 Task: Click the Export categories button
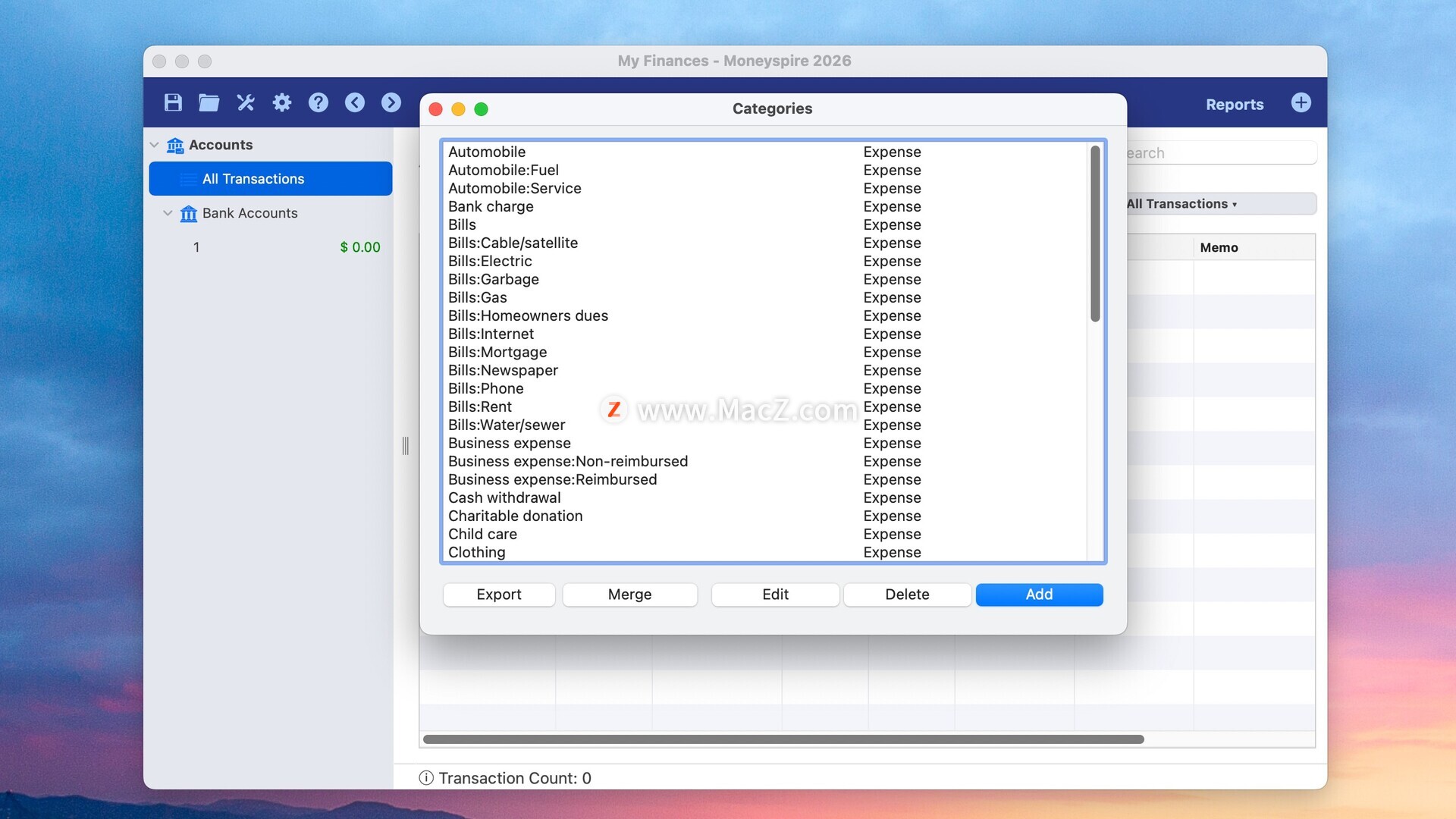(498, 595)
